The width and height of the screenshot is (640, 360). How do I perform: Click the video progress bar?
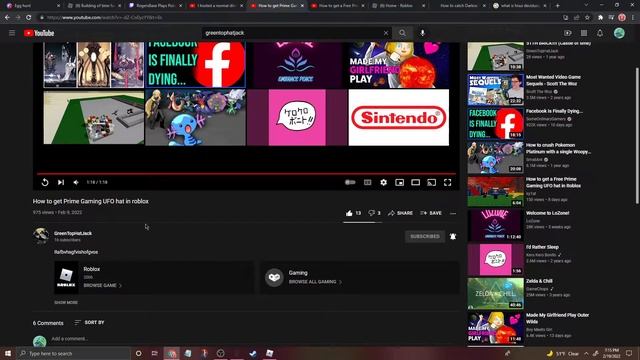247,174
